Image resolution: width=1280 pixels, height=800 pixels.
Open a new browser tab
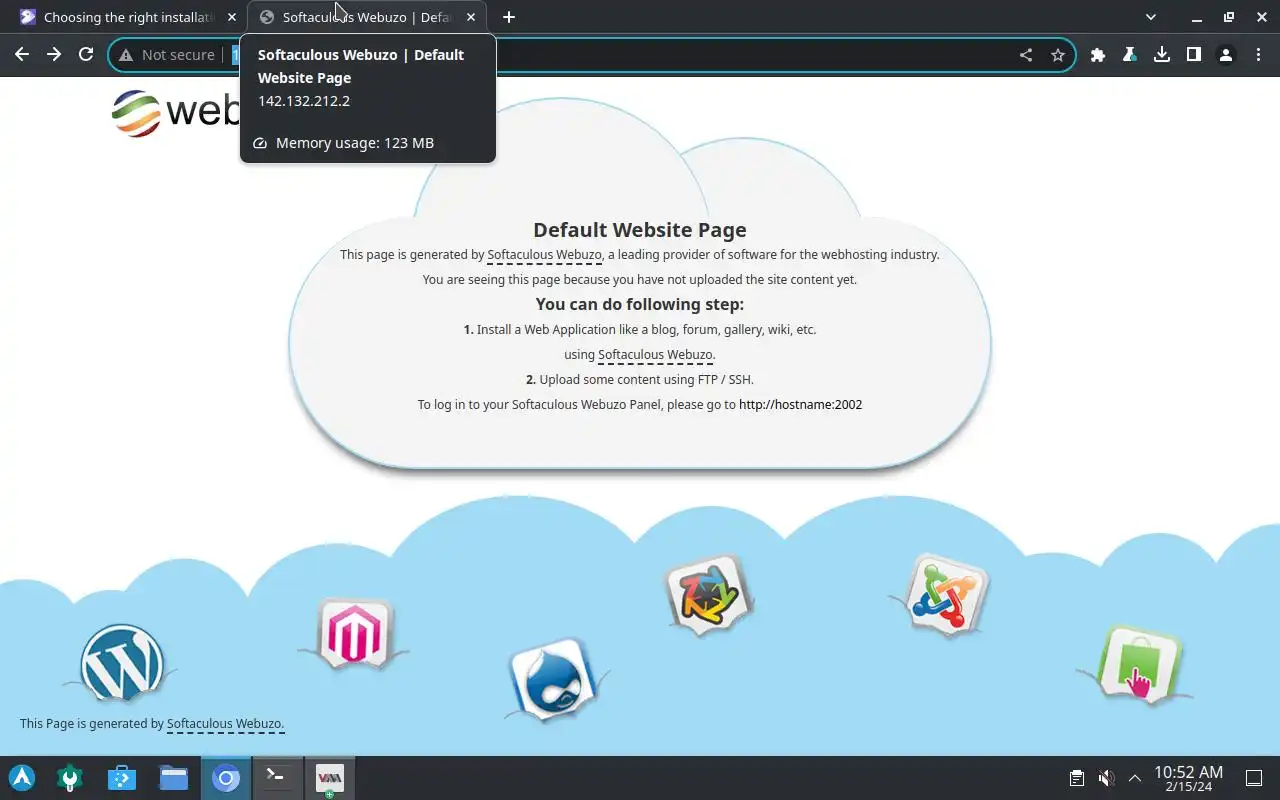click(509, 17)
